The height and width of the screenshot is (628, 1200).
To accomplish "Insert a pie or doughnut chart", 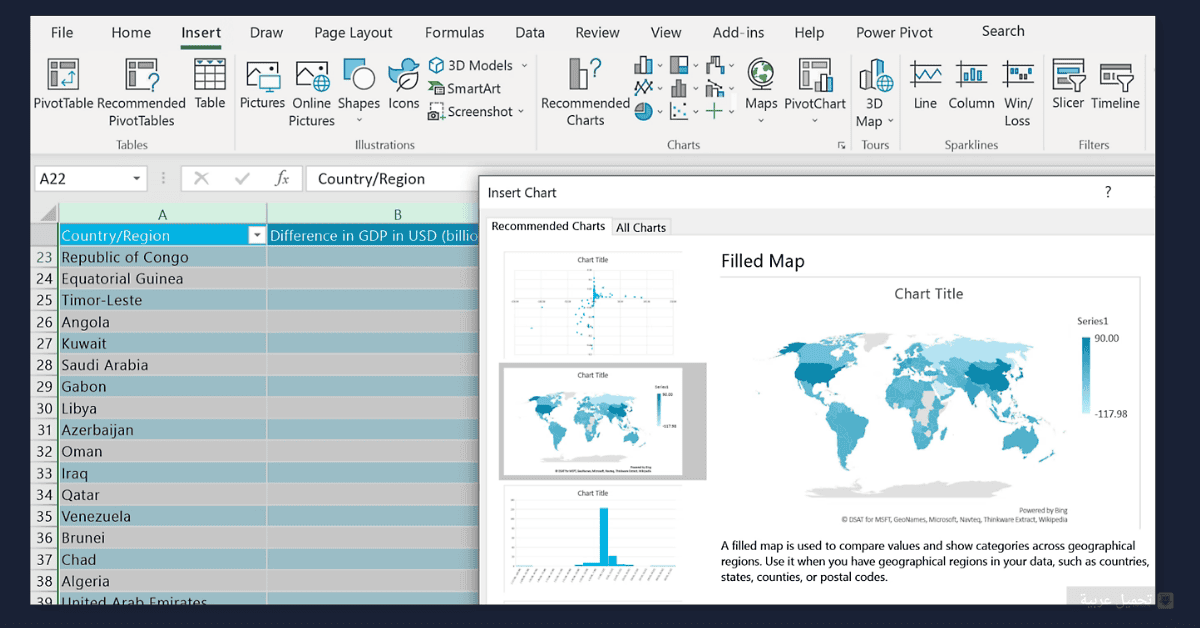I will tap(642, 111).
